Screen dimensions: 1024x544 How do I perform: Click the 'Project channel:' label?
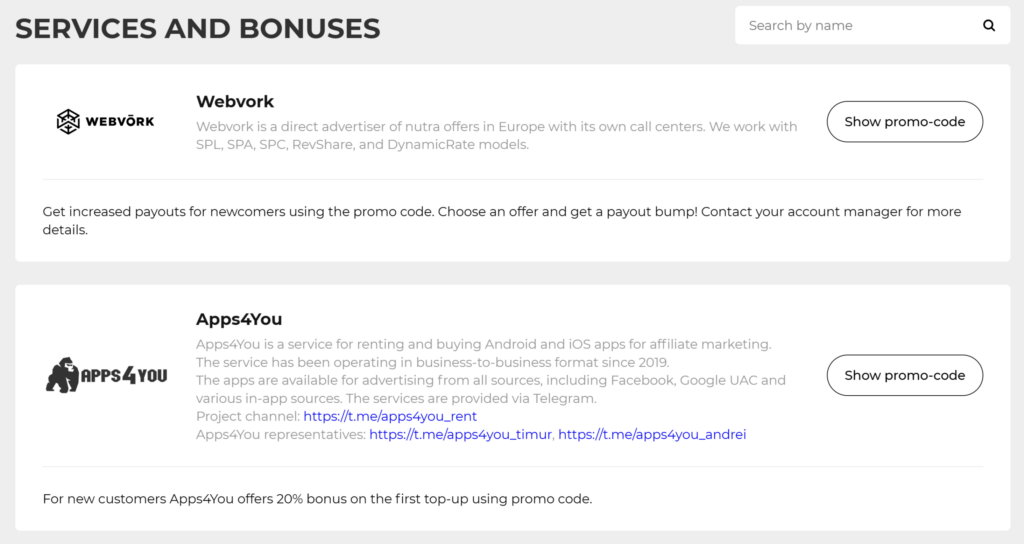coord(248,416)
